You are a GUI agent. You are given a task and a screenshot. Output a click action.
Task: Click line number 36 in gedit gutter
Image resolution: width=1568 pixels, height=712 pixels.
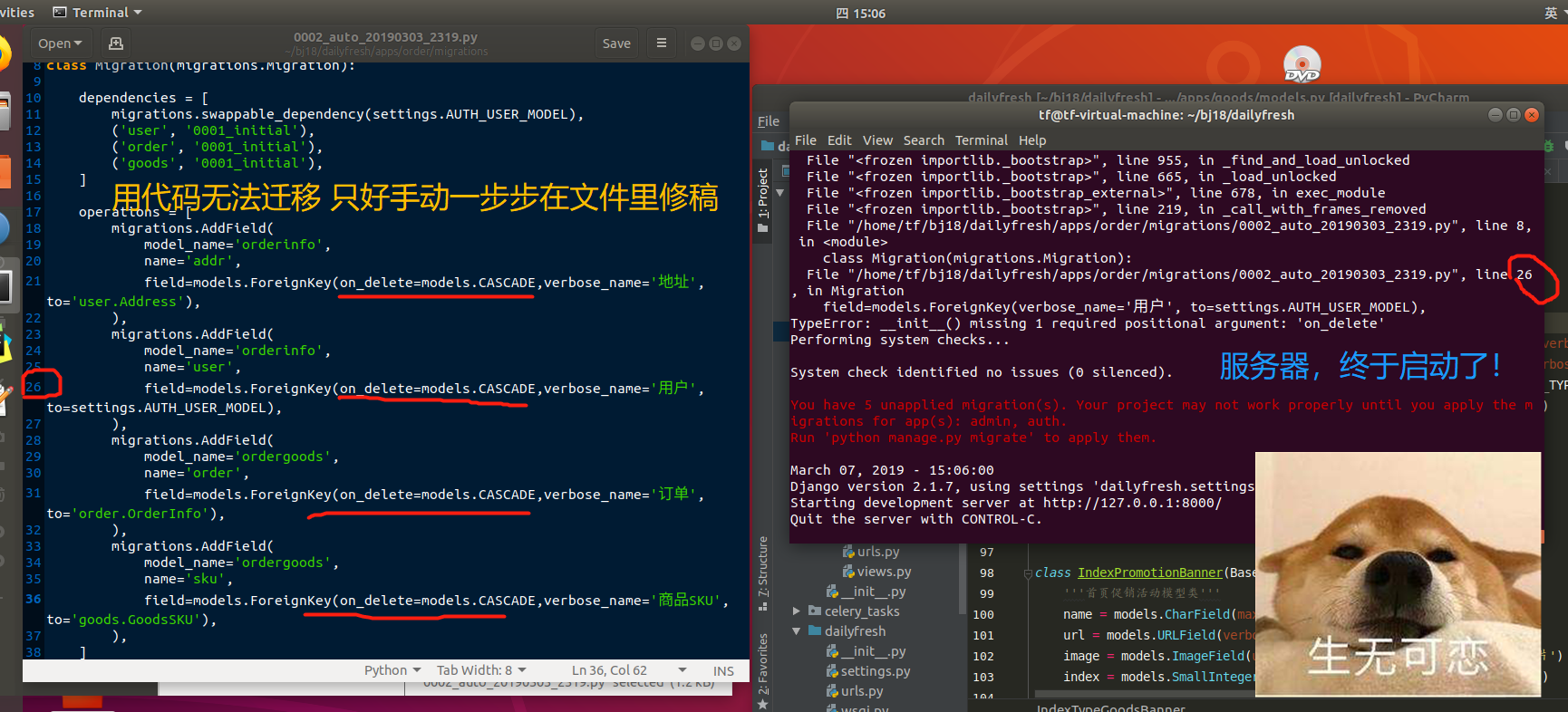click(x=33, y=599)
